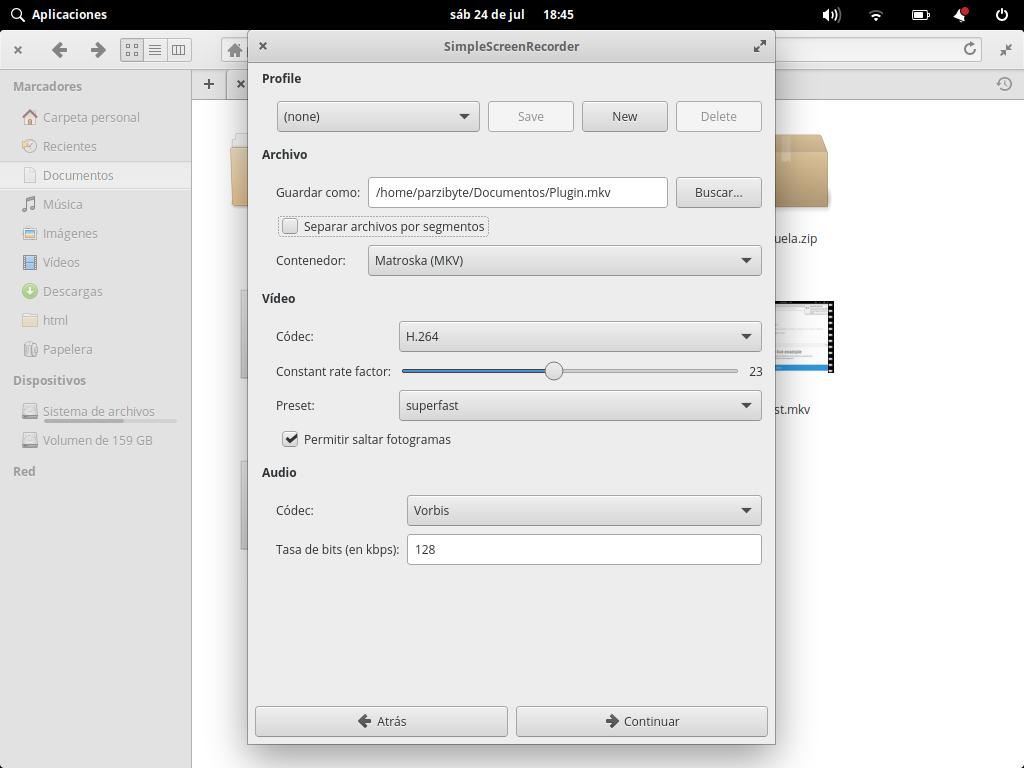This screenshot has width=1024, height=768.
Task: Open Volumen de 159 GB device
Action: pyautogui.click(x=96, y=440)
